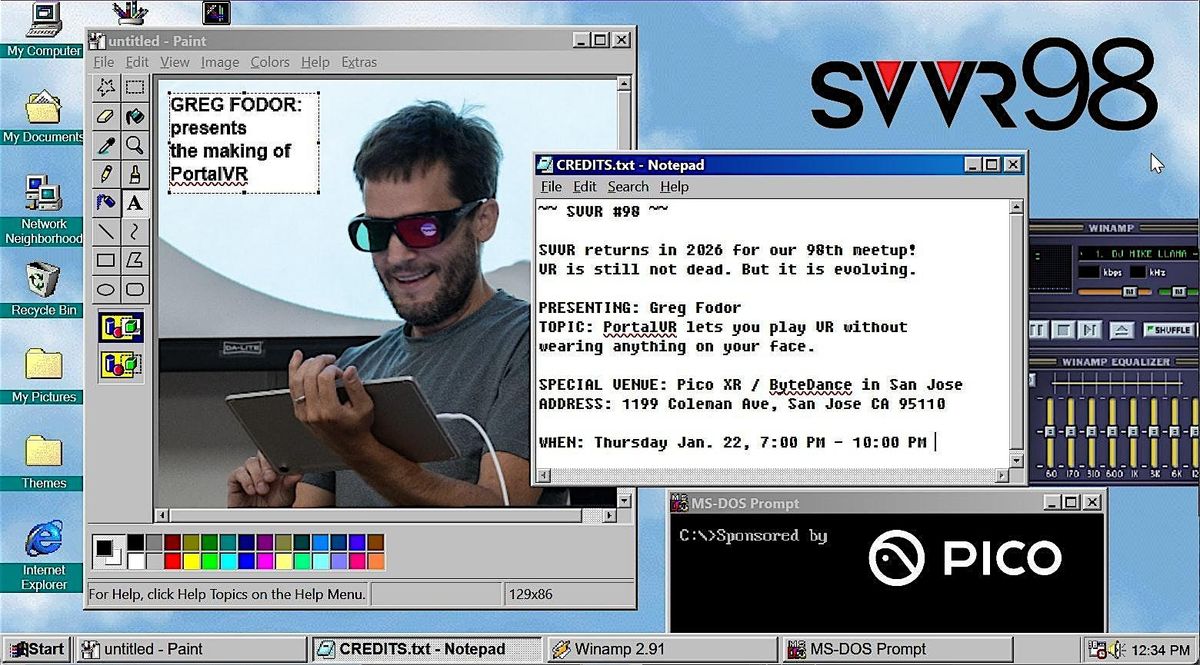Choose the opaque text background option
This screenshot has height=665, width=1200.
click(120, 327)
